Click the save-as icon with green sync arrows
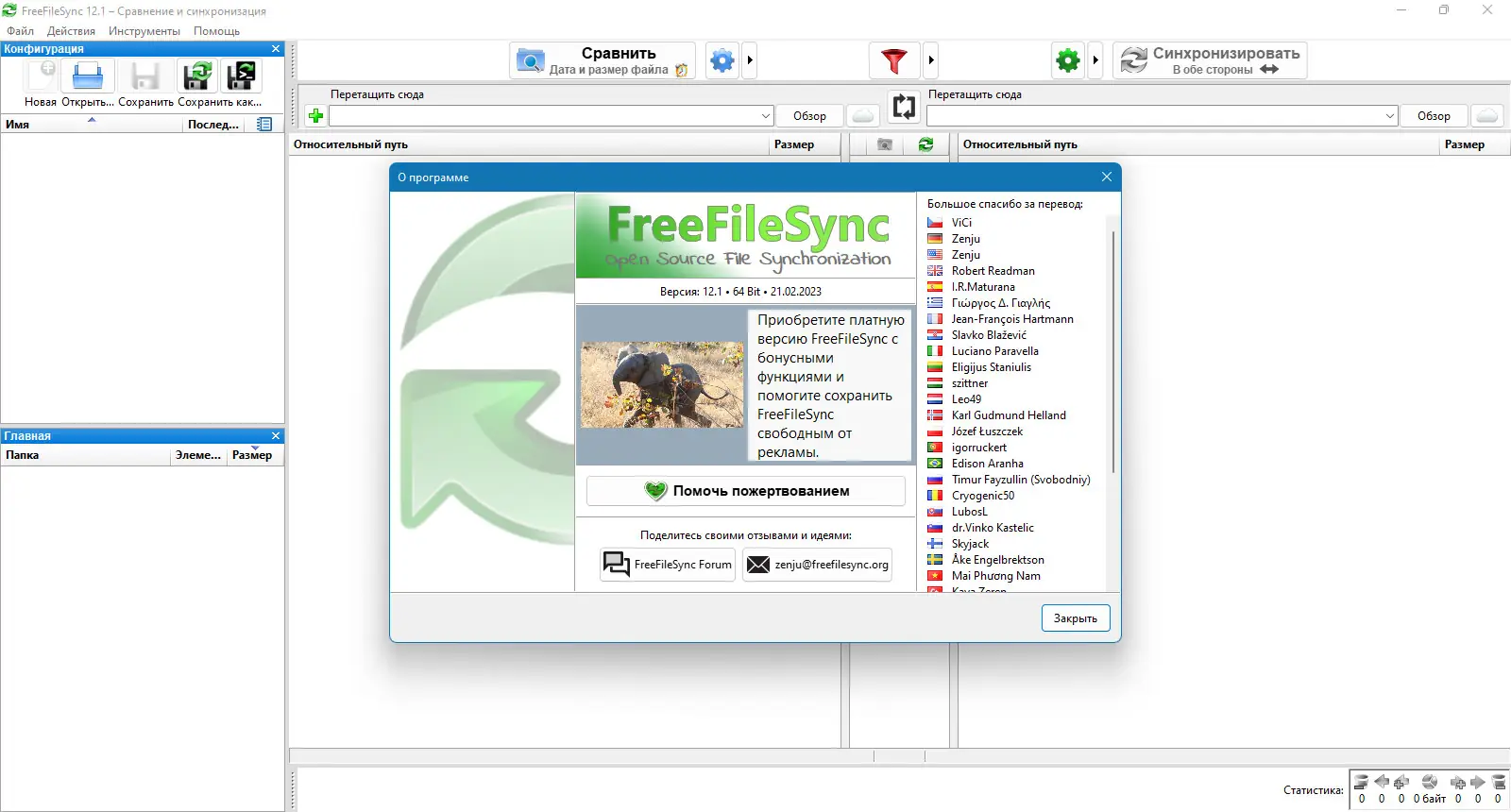The width and height of the screenshot is (1511, 812). click(x=198, y=76)
